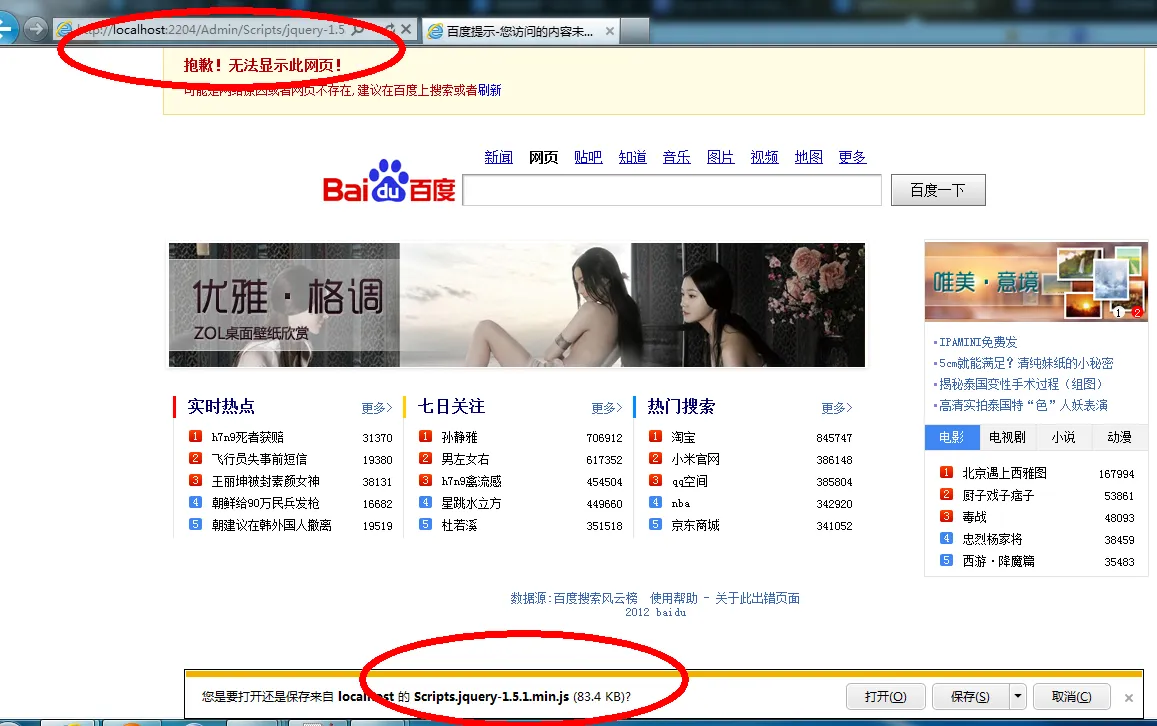Open hot topic 王丽坤被封素颜女神
Viewport: 1157px width, 726px height.
pos(266,481)
